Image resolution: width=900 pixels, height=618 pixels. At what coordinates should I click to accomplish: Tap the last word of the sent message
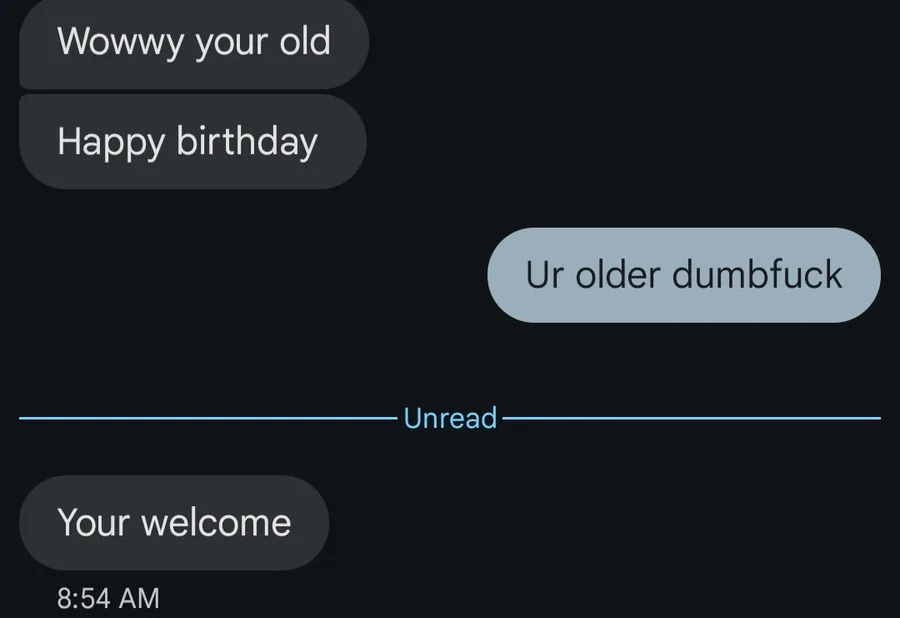(x=757, y=275)
